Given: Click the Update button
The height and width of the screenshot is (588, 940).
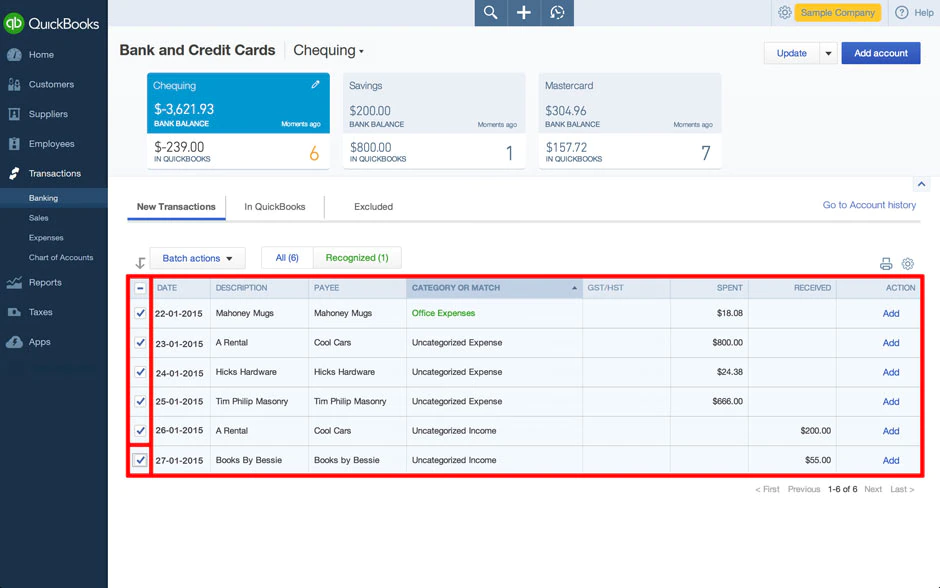Looking at the screenshot, I should (791, 53).
